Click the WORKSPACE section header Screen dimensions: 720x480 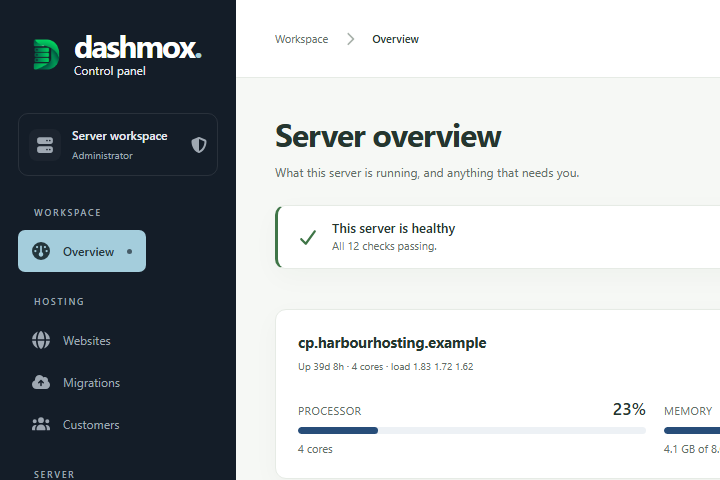(x=68, y=213)
